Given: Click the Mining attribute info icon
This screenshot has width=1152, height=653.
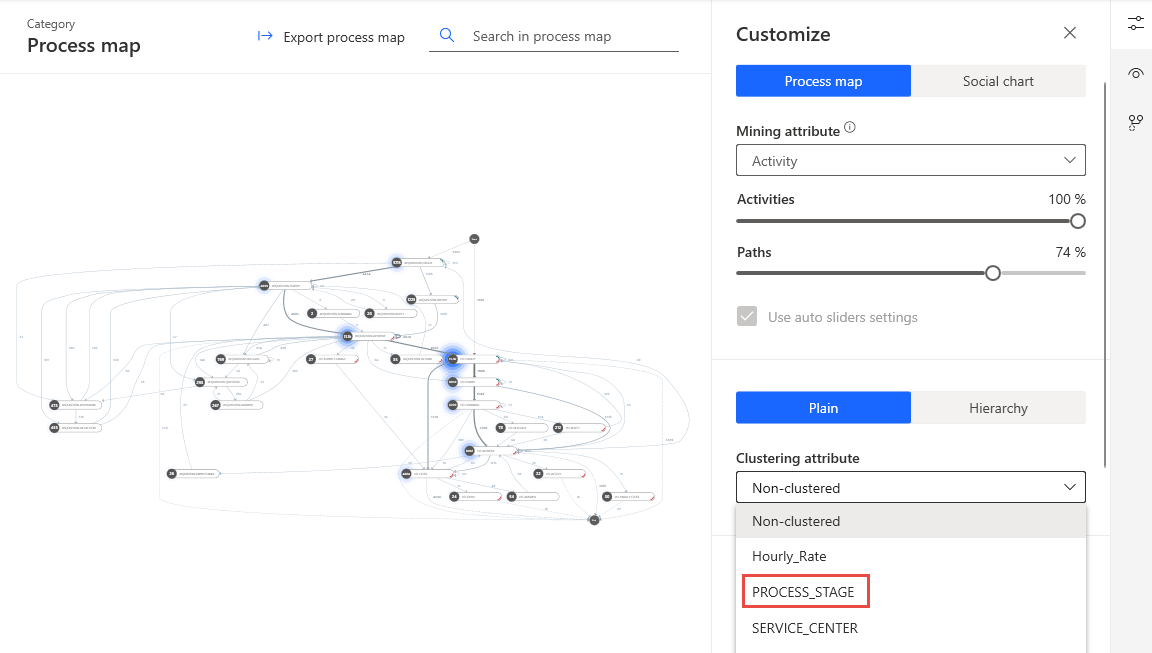Looking at the screenshot, I should point(850,128).
